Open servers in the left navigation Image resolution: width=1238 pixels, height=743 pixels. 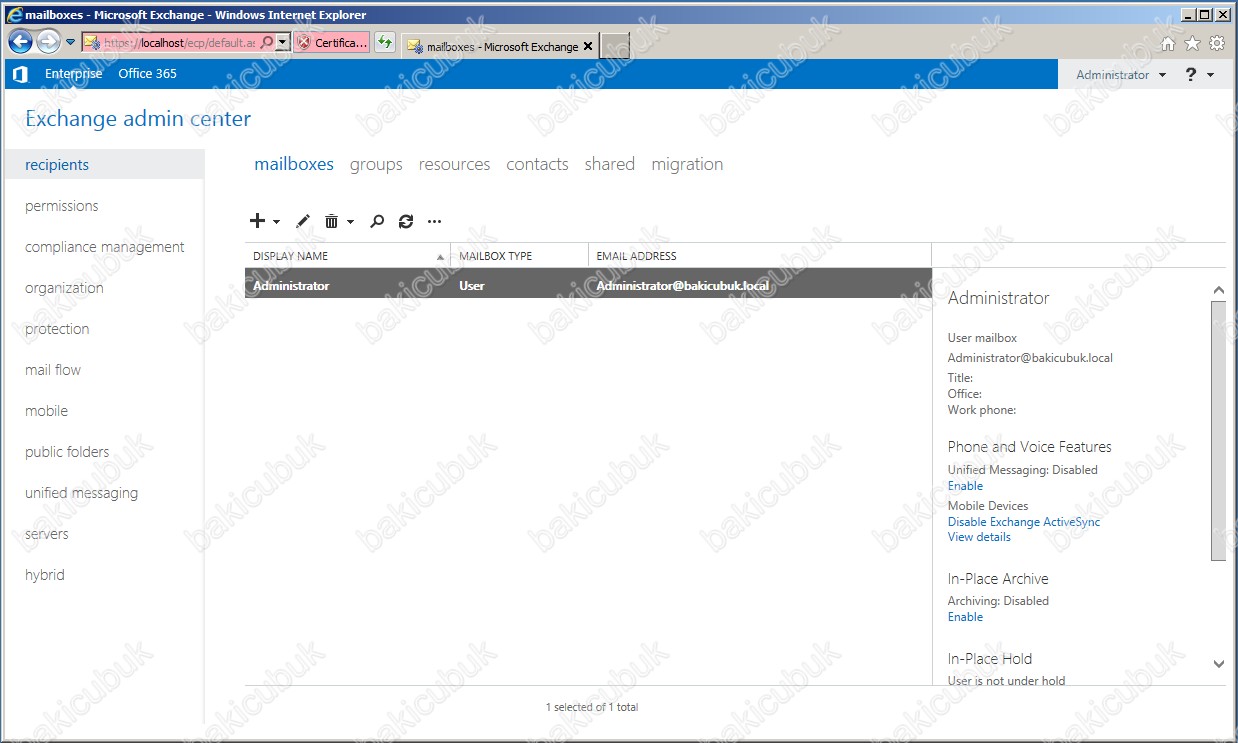tap(47, 534)
